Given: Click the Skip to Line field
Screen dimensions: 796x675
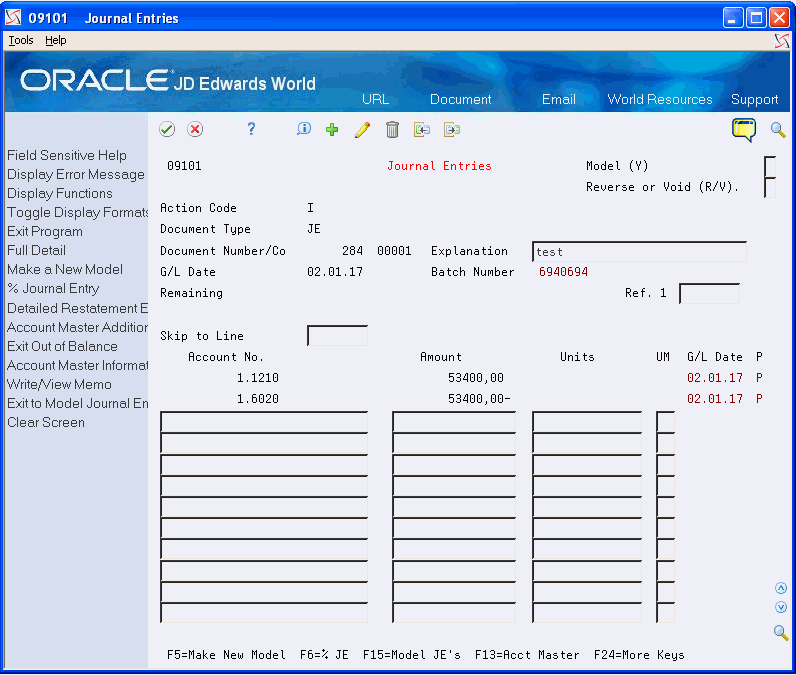Looking at the screenshot, I should tap(337, 335).
